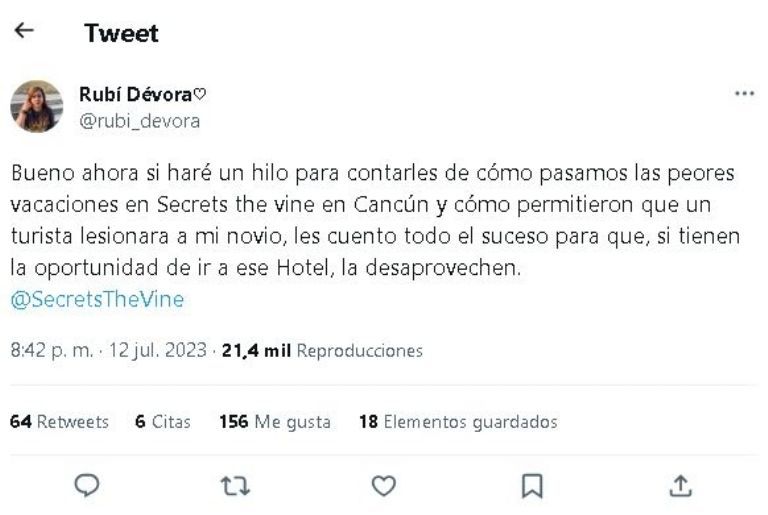Click the 8:42 p. m. timestamp
This screenshot has width=768, height=515.
pos(51,350)
